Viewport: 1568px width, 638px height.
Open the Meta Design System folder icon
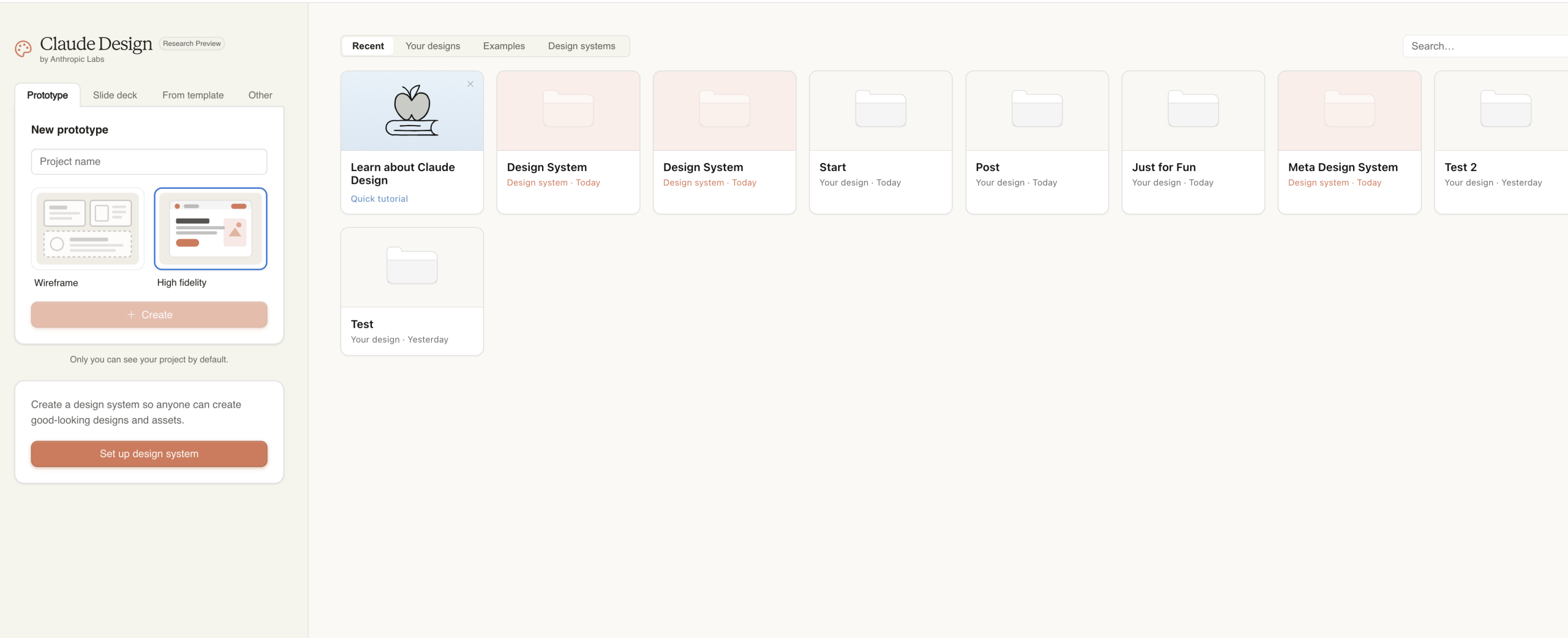pyautogui.click(x=1349, y=109)
